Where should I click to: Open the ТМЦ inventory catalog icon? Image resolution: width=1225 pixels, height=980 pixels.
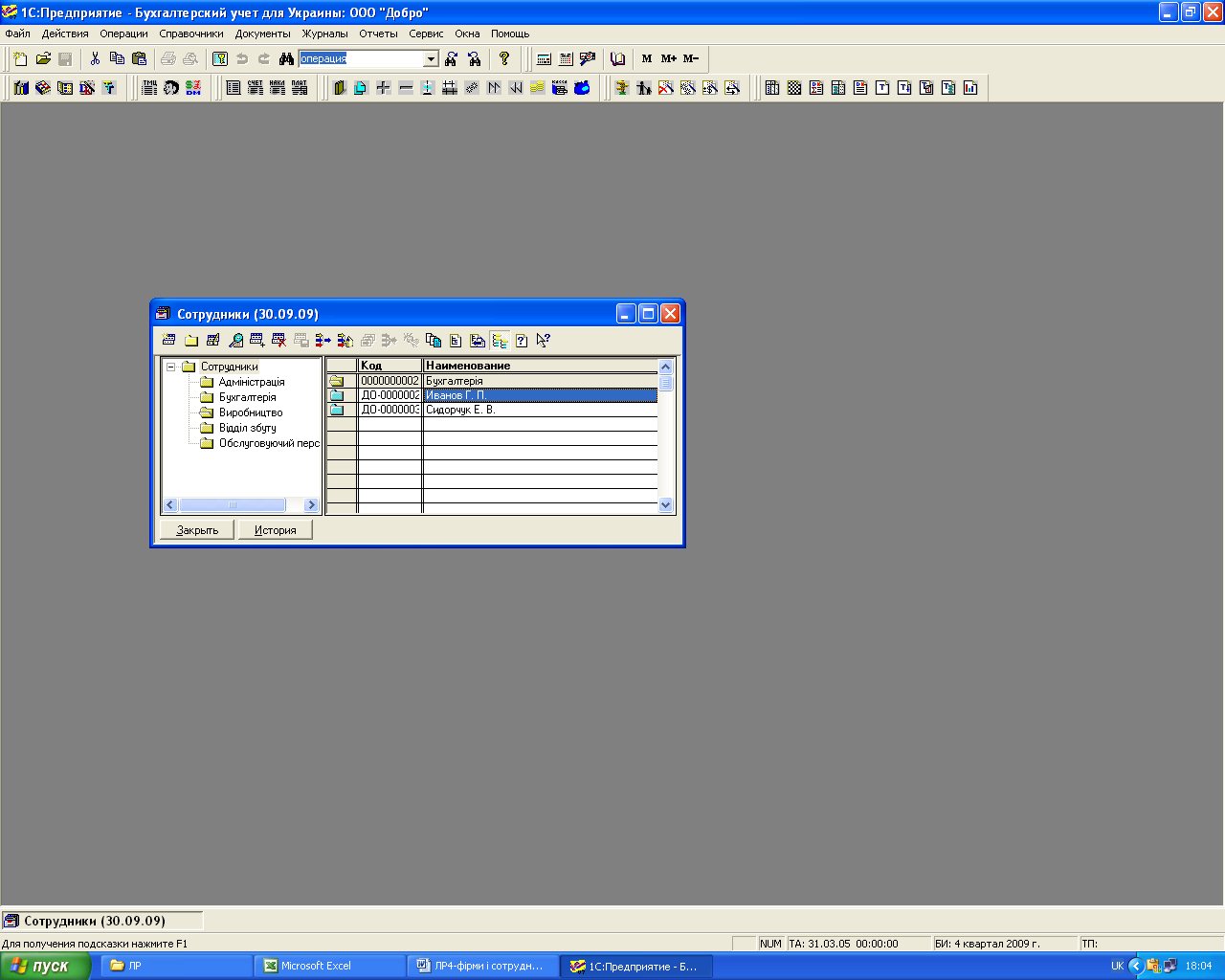(x=149, y=88)
